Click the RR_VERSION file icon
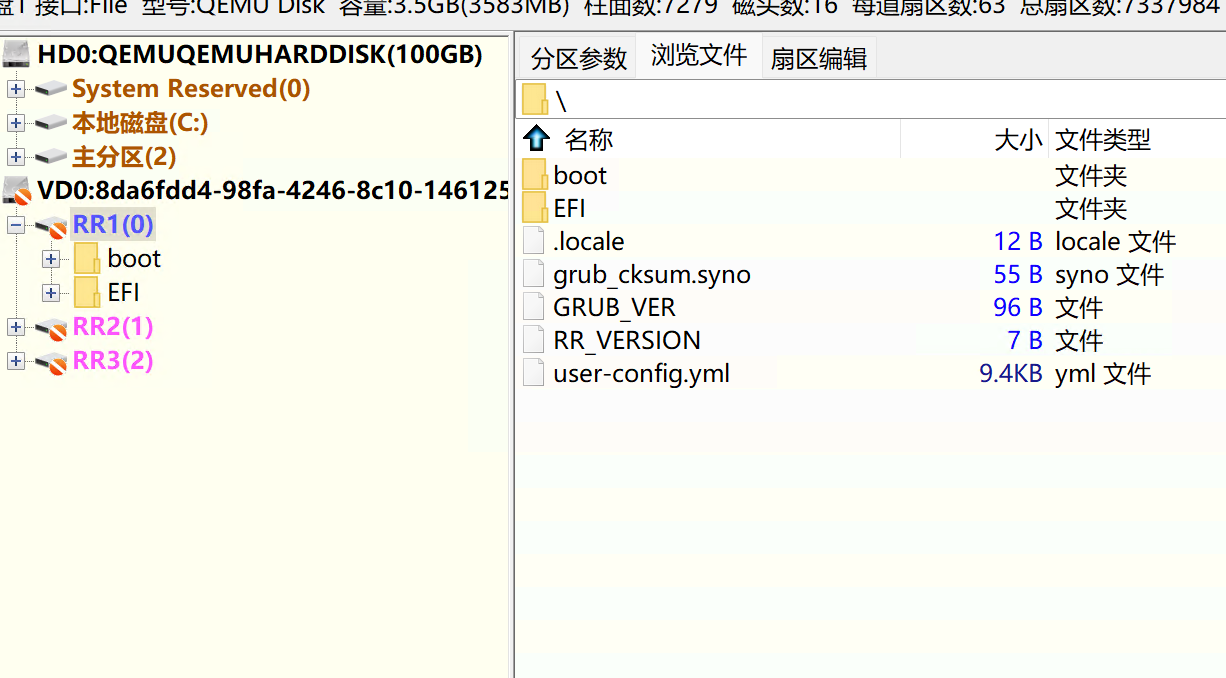This screenshot has width=1226, height=678. (x=535, y=340)
